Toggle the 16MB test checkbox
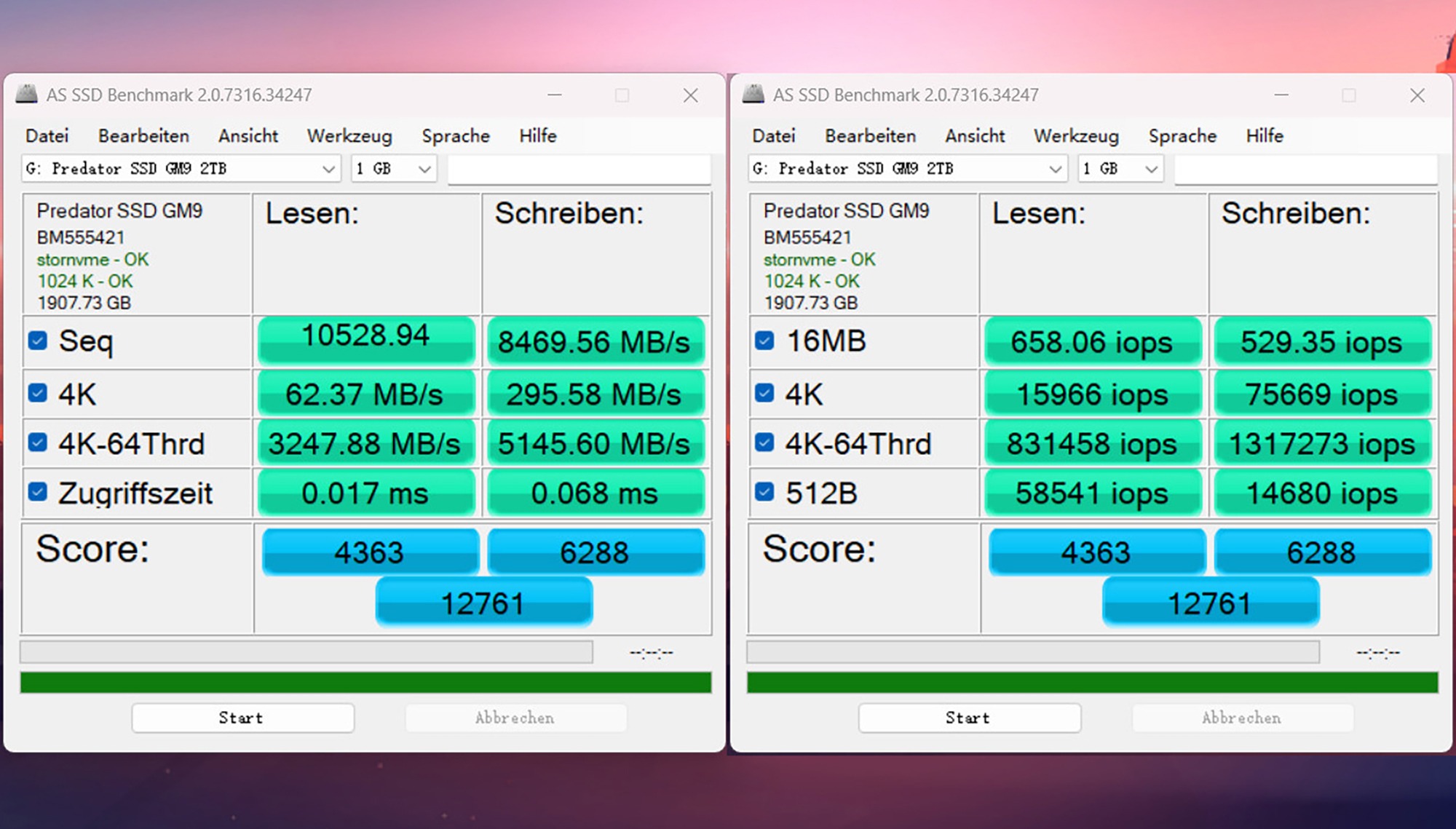The image size is (1456, 829). [764, 341]
